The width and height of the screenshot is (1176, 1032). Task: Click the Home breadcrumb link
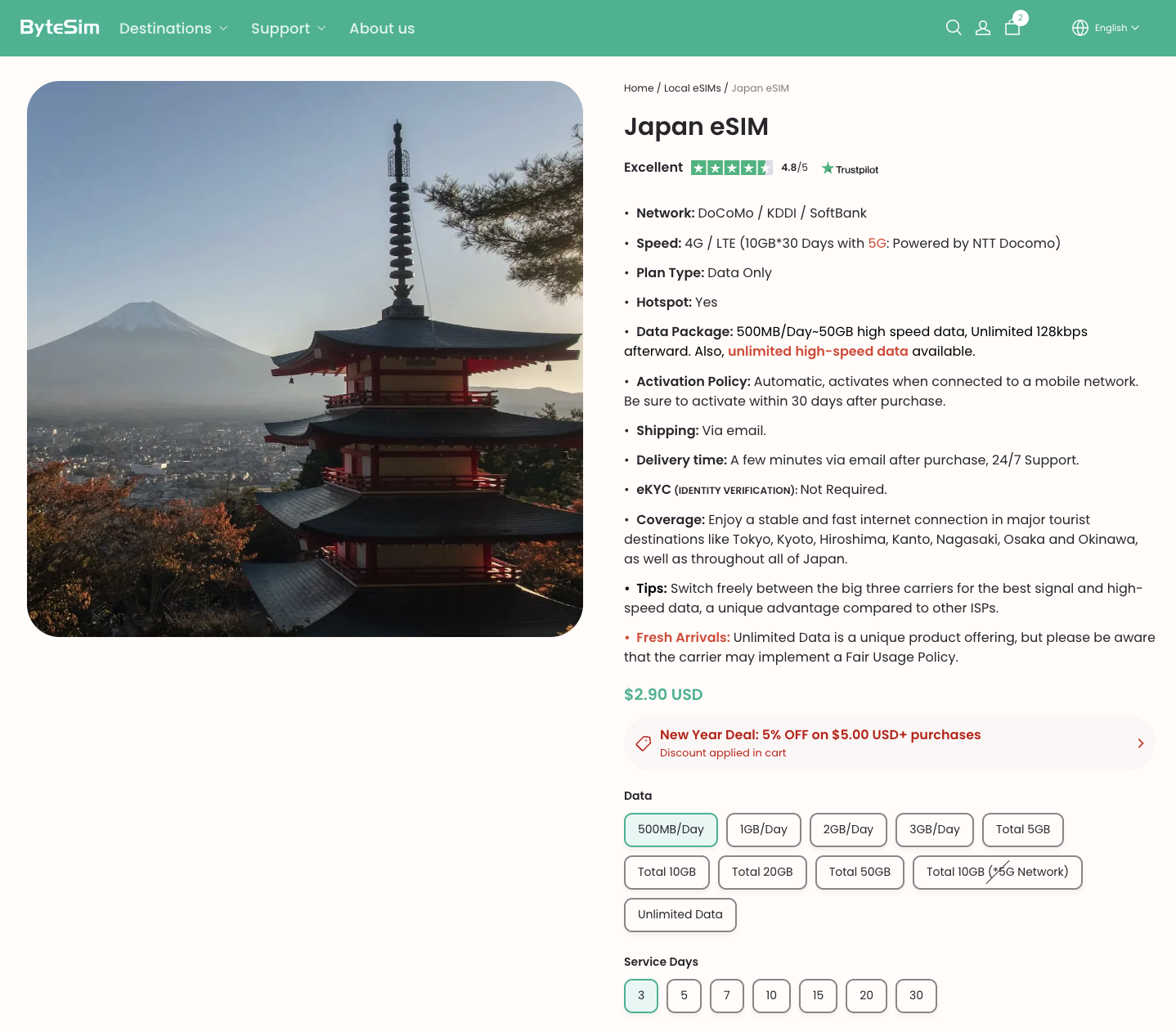(x=638, y=88)
